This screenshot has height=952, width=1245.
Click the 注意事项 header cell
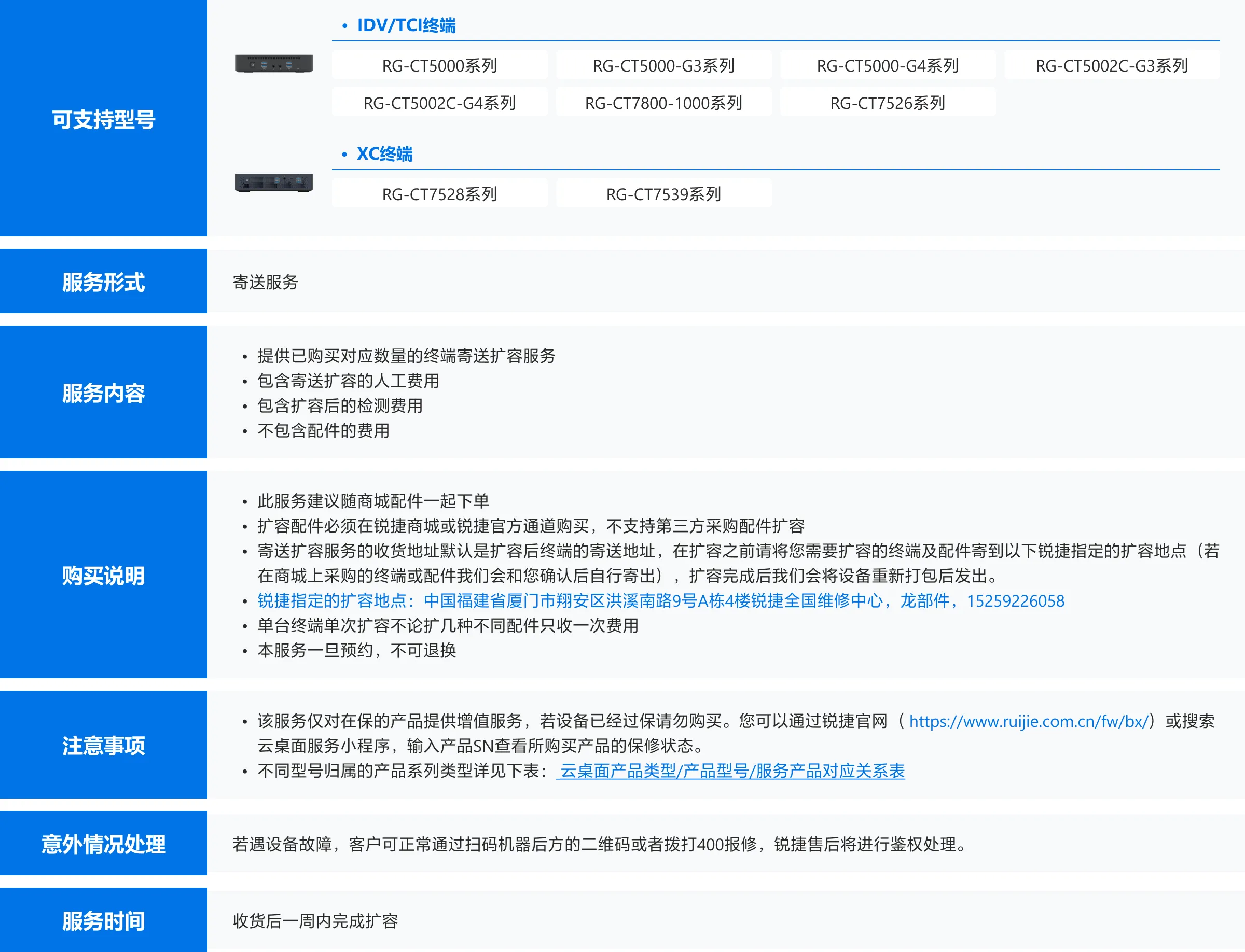[x=104, y=746]
